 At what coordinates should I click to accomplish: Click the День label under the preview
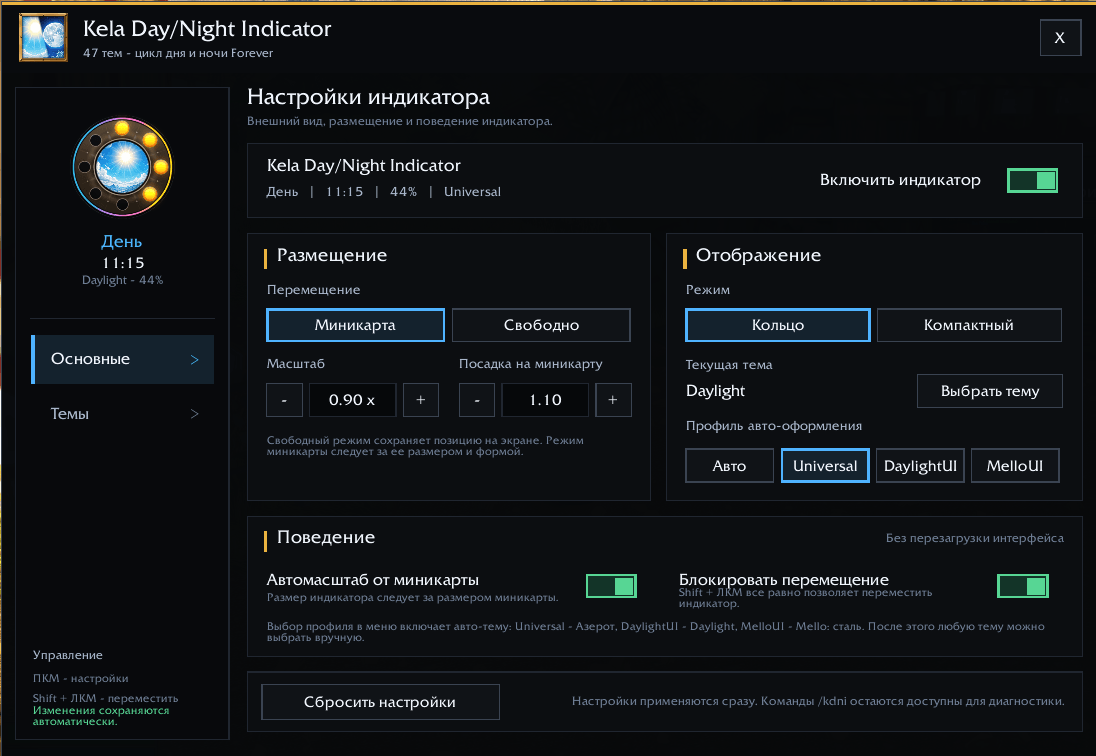pos(122,242)
